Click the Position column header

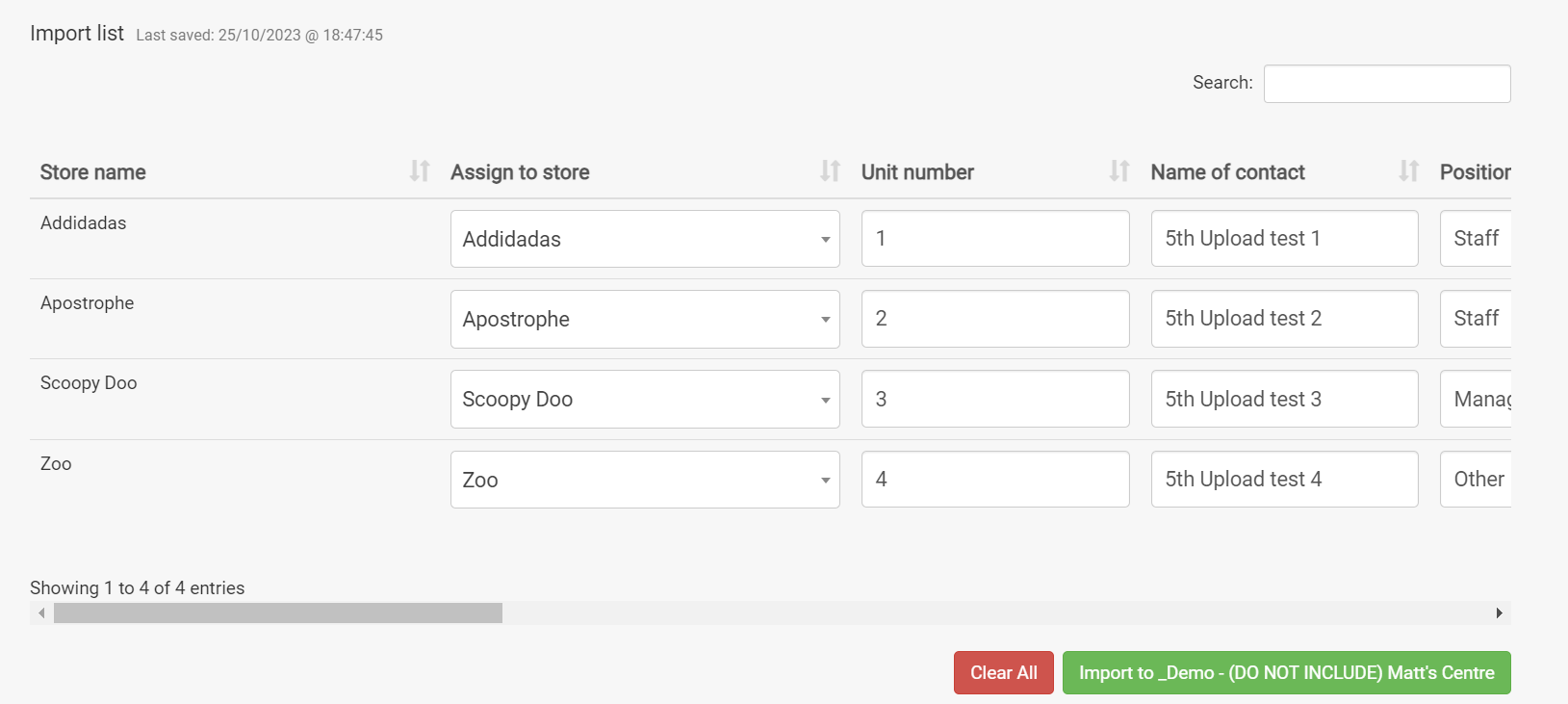(x=1474, y=172)
